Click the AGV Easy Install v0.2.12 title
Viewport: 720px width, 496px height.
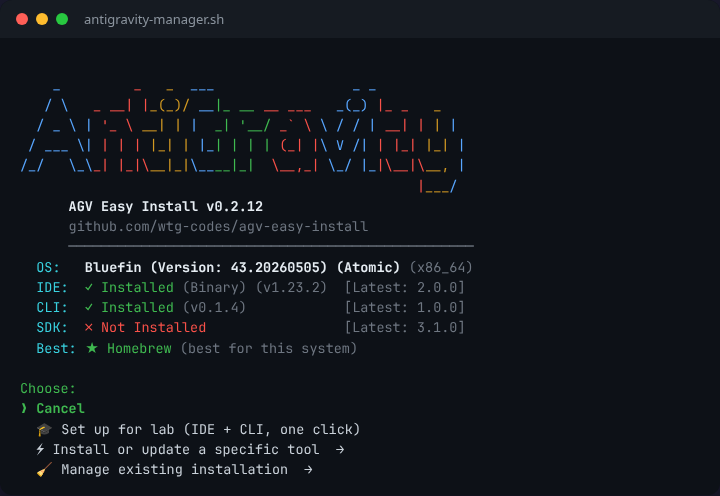click(x=166, y=206)
